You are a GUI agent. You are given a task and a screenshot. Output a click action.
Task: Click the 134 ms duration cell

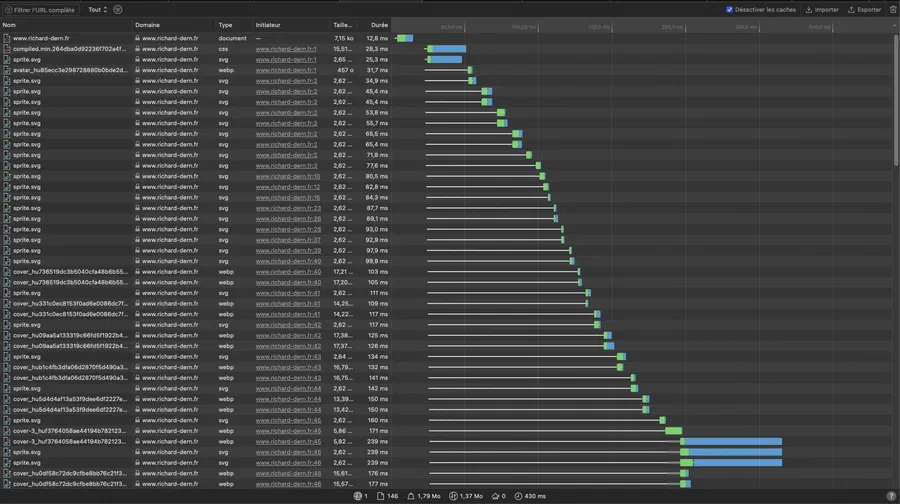point(378,357)
